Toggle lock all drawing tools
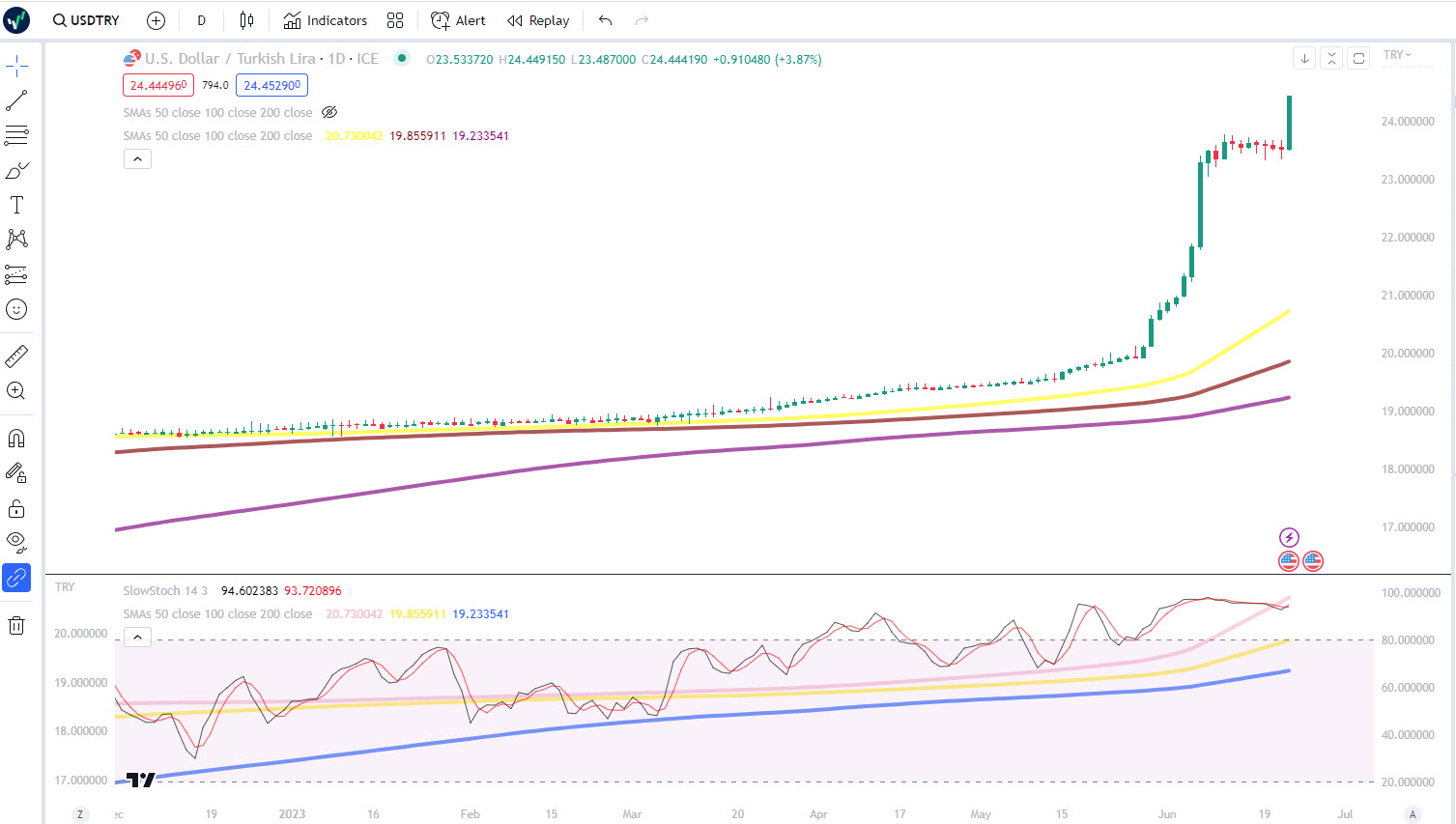The width and height of the screenshot is (1456, 824). 16,508
